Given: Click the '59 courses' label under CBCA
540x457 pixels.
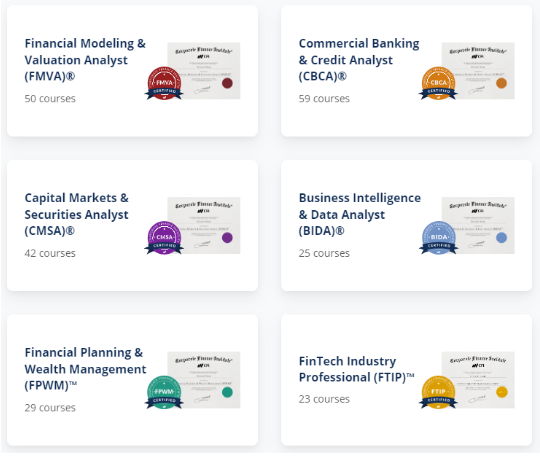Looking at the screenshot, I should click(324, 99).
